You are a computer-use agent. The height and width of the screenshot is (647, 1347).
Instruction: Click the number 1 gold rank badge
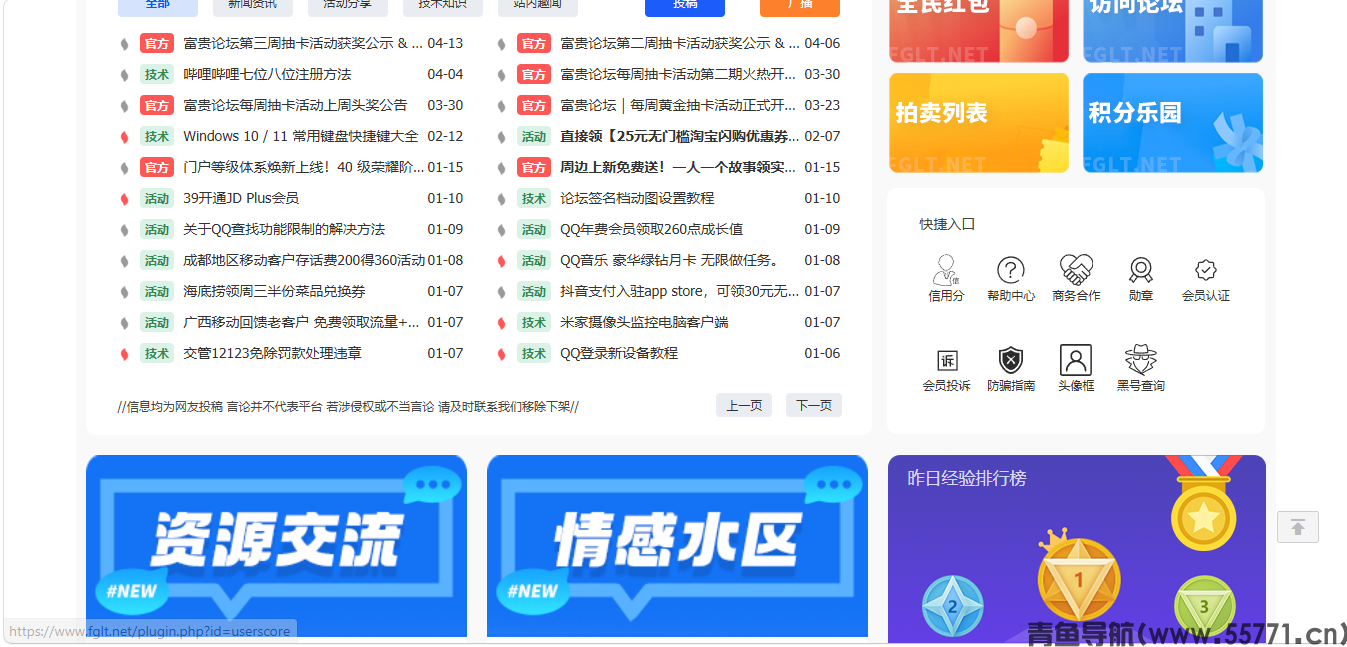pyautogui.click(x=1078, y=577)
